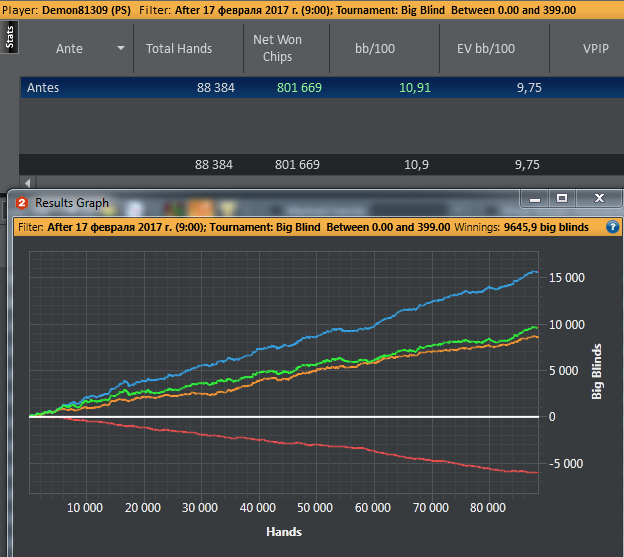624x557 pixels.
Task: Click 88 384 in the Antes row
Action: [216, 88]
